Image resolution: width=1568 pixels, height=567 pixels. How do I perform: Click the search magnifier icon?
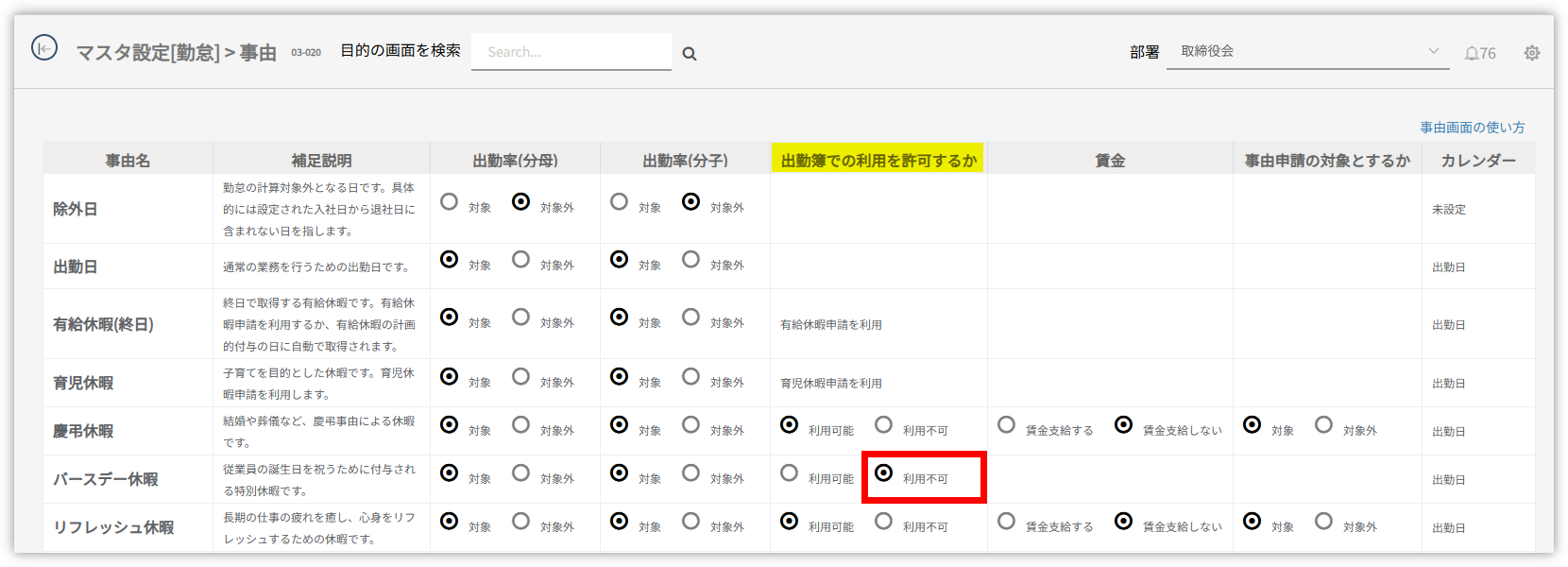(690, 54)
